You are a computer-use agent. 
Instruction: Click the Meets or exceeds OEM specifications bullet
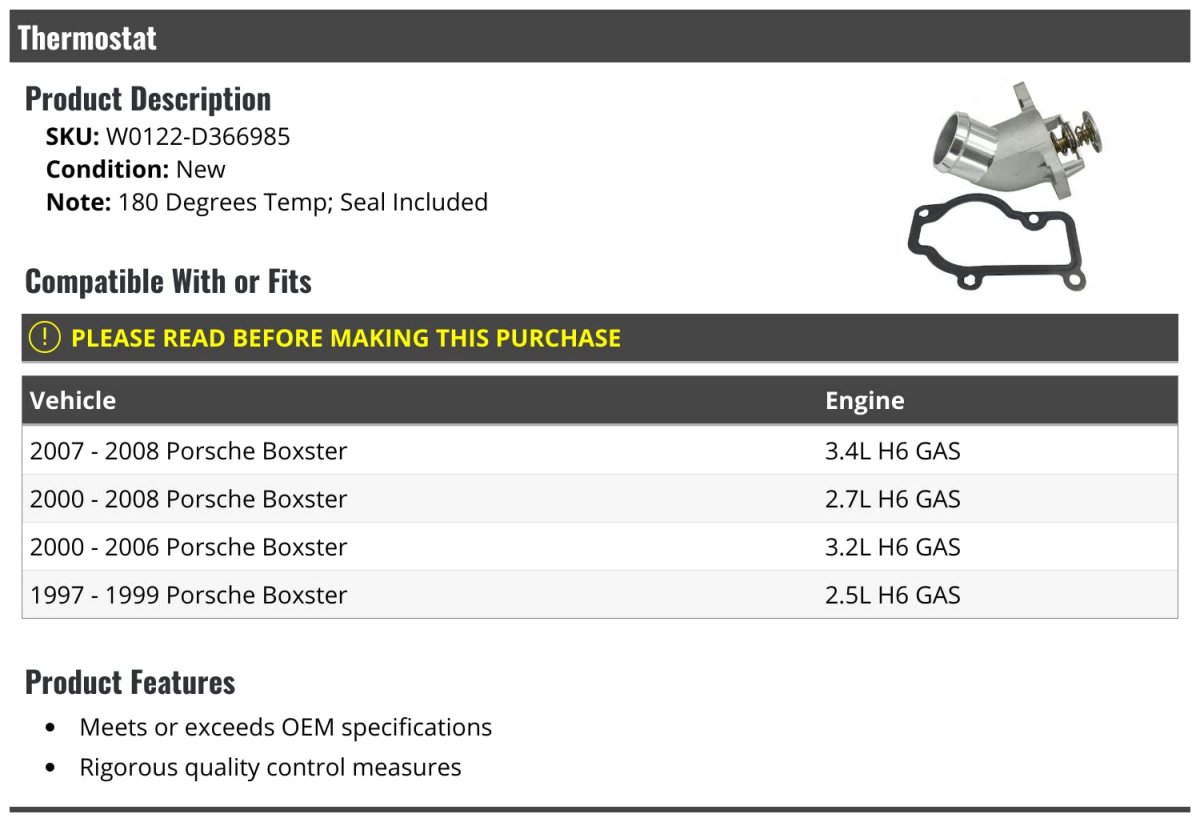click(285, 727)
